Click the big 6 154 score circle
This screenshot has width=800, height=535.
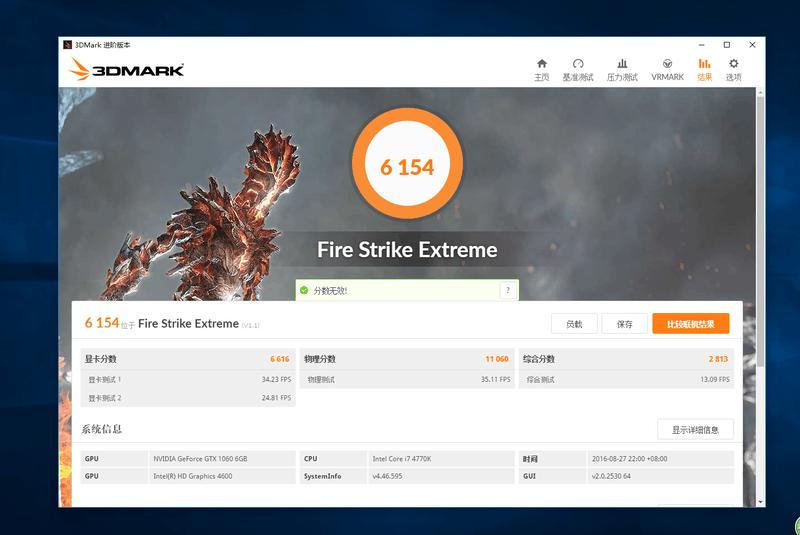(x=407, y=164)
